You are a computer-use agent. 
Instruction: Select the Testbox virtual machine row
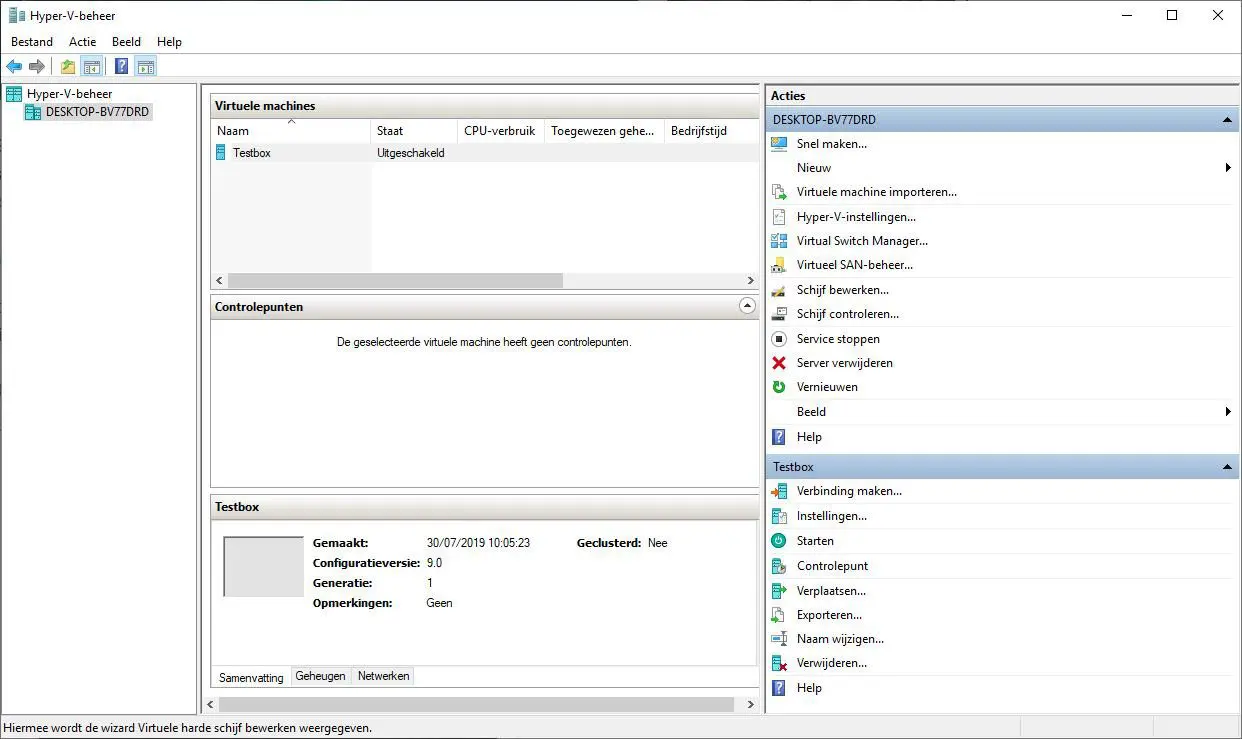485,153
